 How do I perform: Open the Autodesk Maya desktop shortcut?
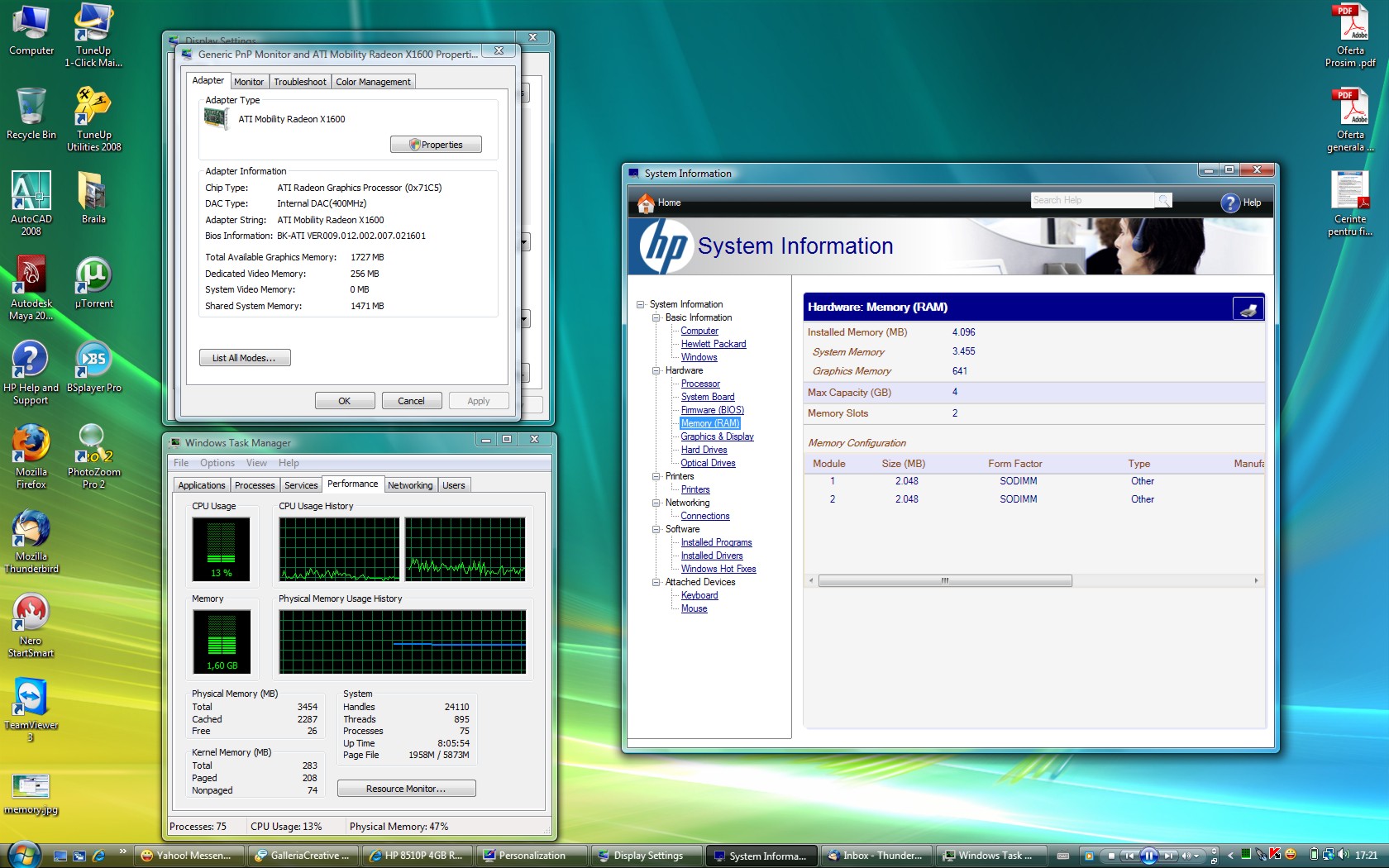tap(31, 288)
